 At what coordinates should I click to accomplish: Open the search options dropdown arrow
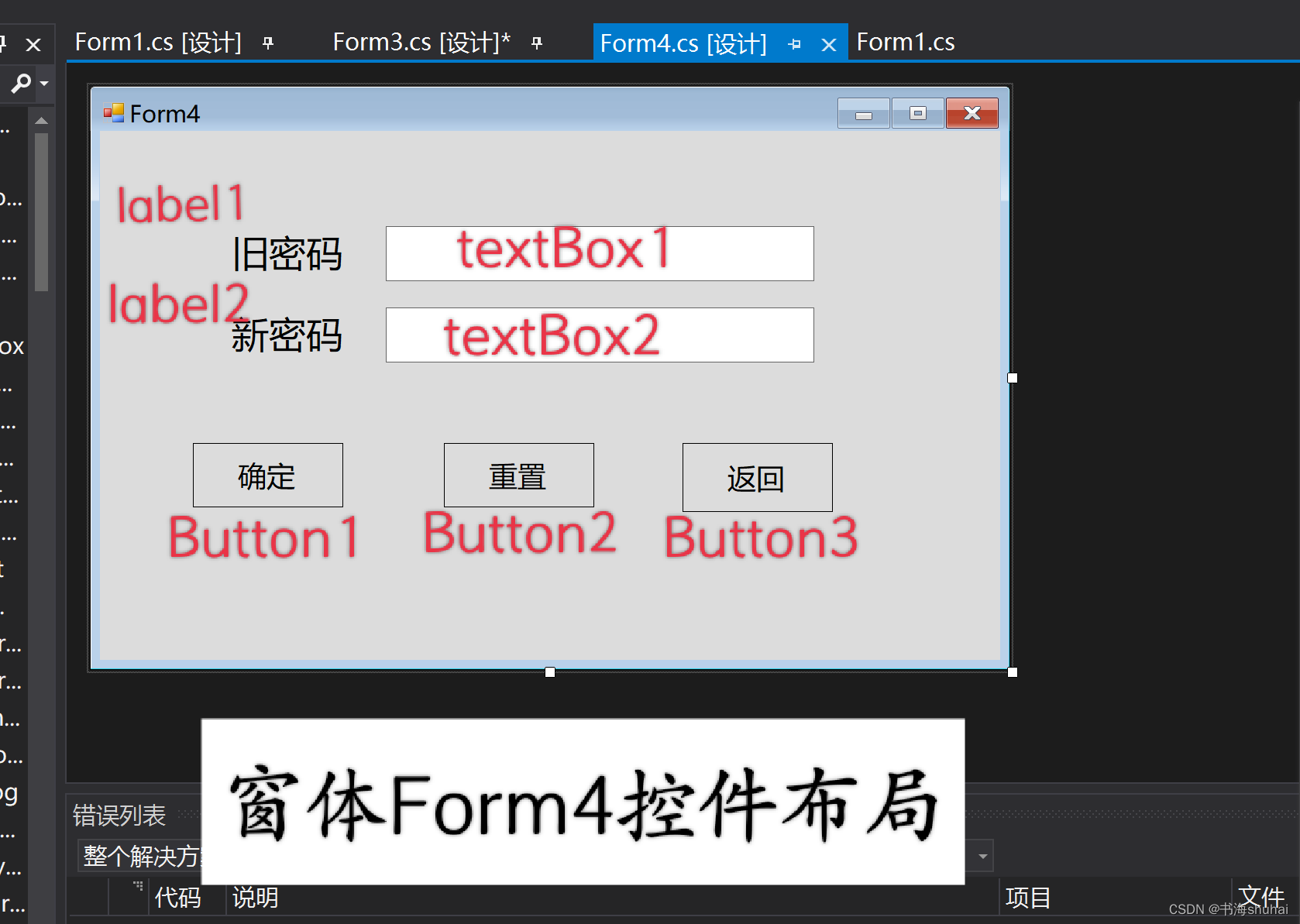(44, 83)
